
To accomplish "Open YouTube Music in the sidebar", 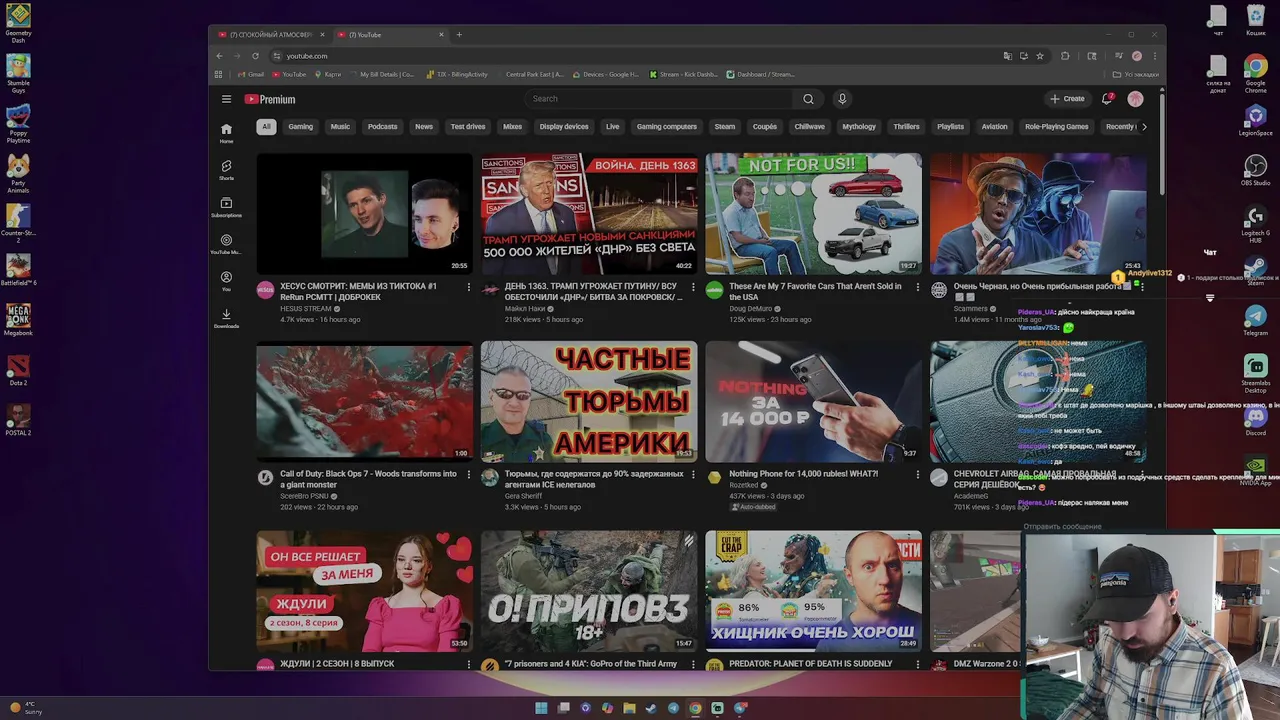I will (x=226, y=244).
